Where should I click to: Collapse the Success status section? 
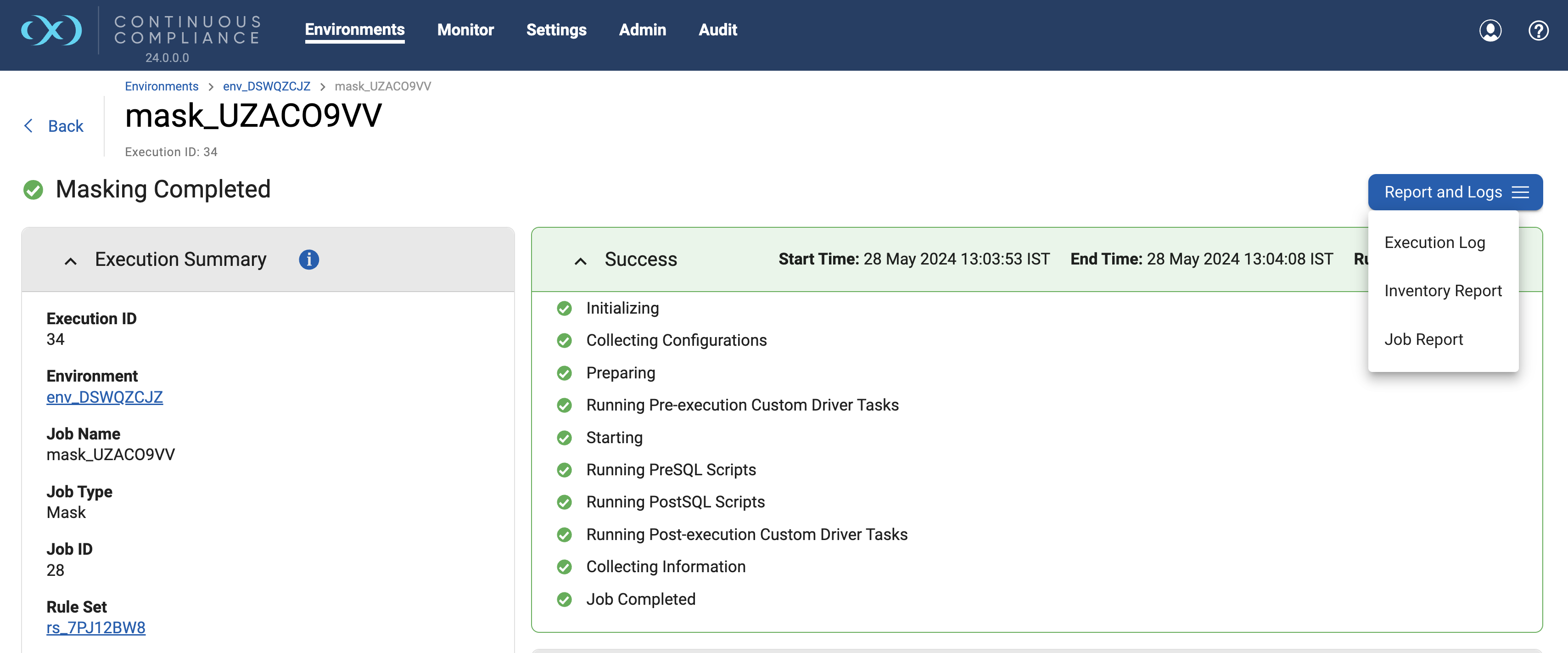[x=580, y=261]
